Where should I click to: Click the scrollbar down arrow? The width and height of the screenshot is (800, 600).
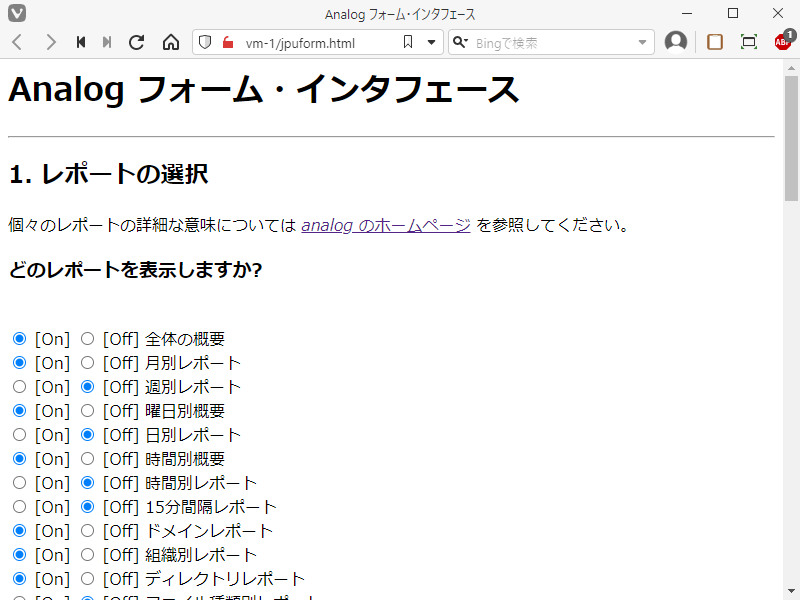791,591
